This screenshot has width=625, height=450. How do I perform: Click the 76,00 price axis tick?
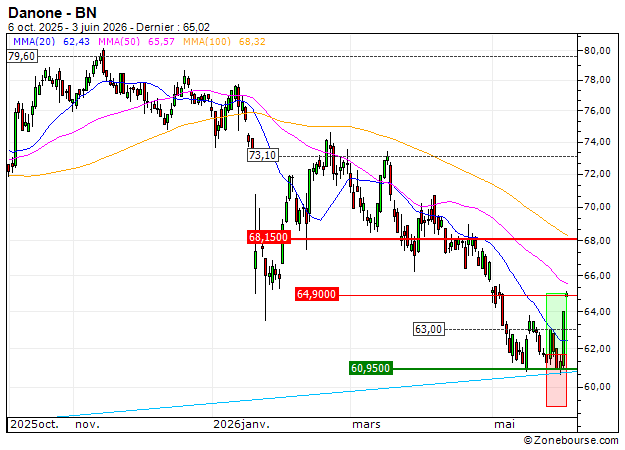pyautogui.click(x=597, y=111)
